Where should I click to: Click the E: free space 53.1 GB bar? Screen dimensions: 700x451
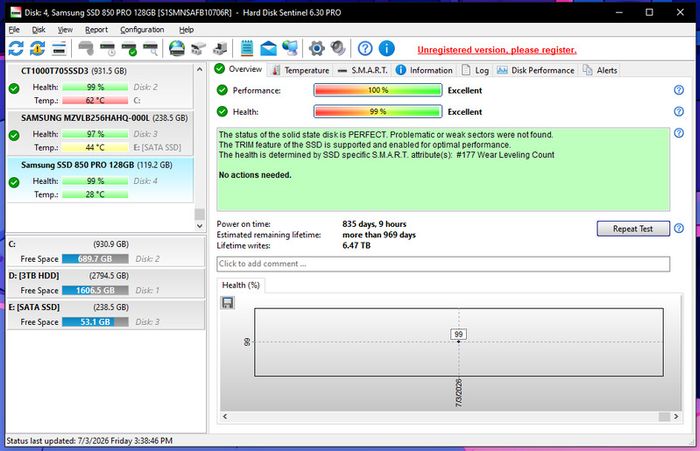coord(95,322)
